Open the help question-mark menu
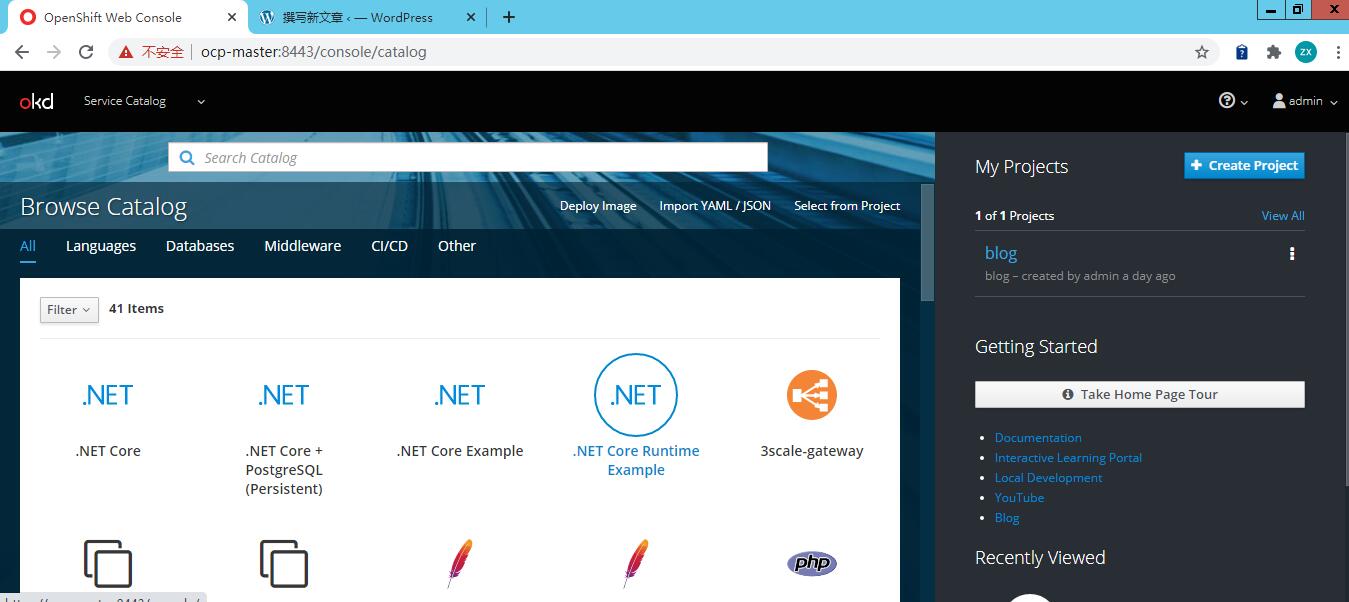 pos(1233,101)
